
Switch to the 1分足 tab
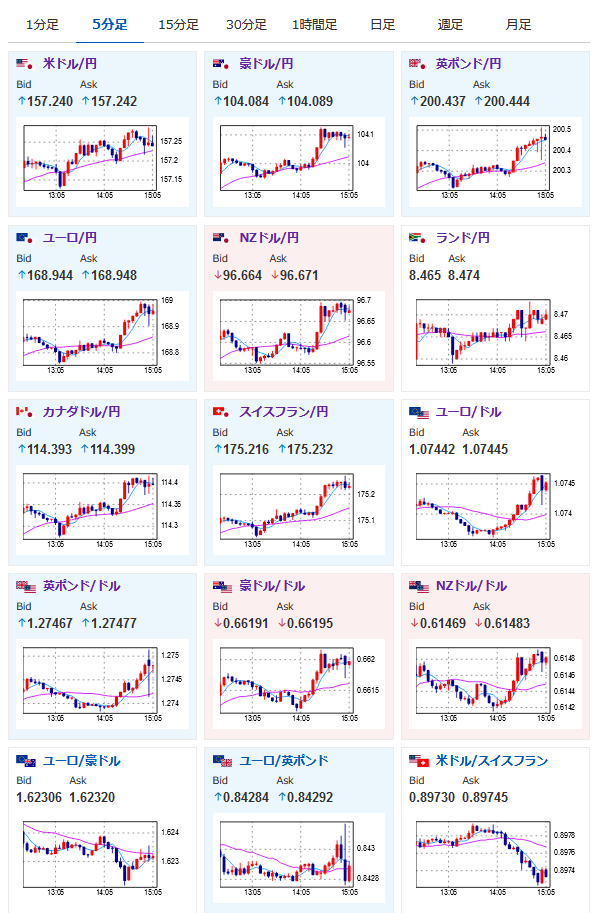43,24
